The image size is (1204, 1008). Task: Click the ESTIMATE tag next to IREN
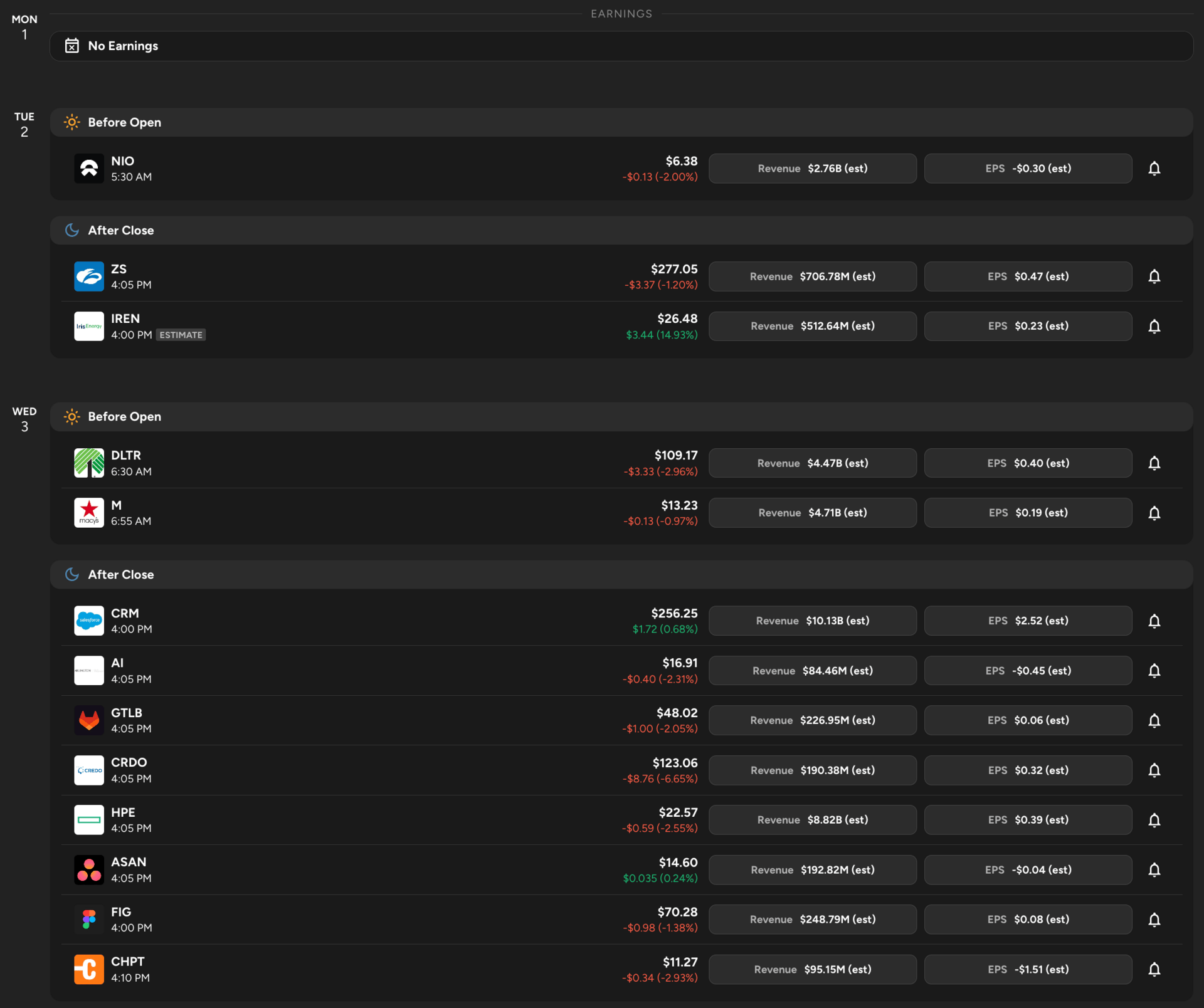[x=181, y=335]
